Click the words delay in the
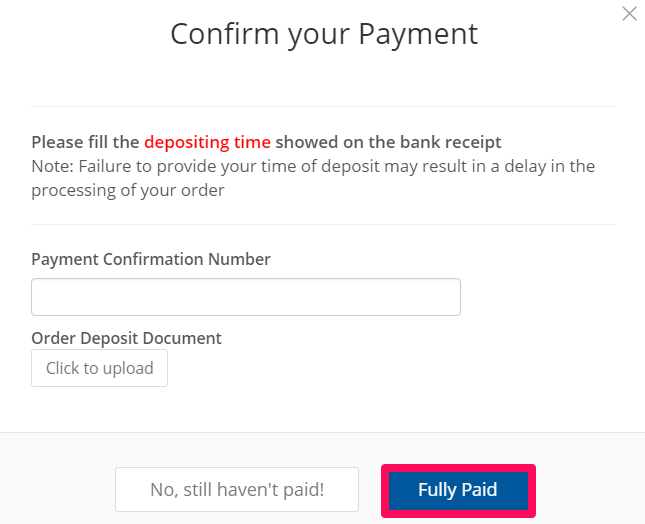Screen dimensions: 645x524 550,167
